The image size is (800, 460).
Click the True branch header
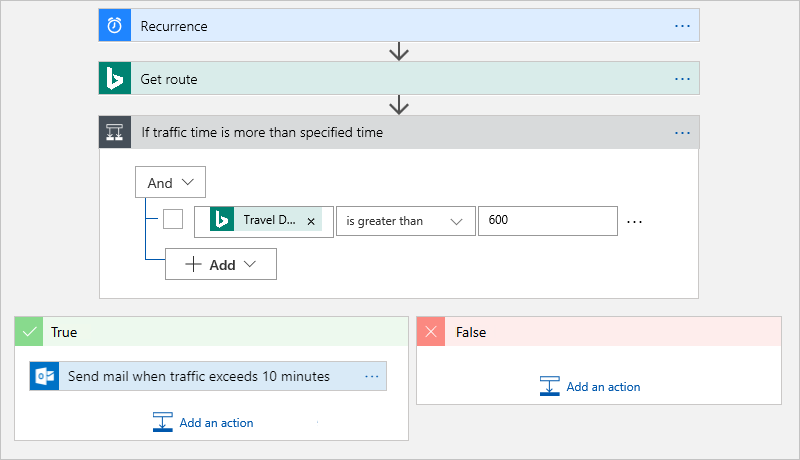[211, 332]
